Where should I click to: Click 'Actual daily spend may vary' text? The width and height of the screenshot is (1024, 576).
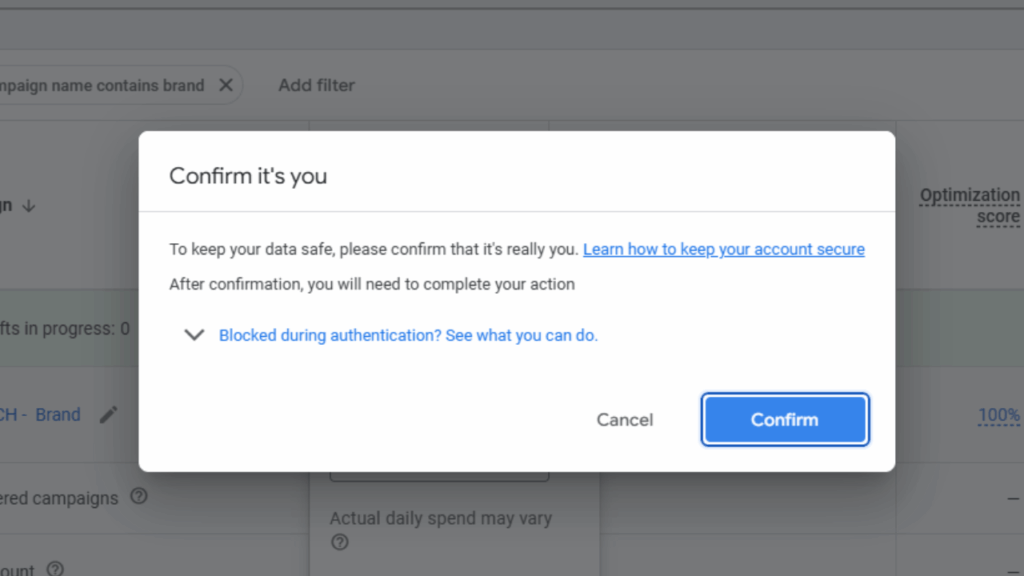[441, 518]
